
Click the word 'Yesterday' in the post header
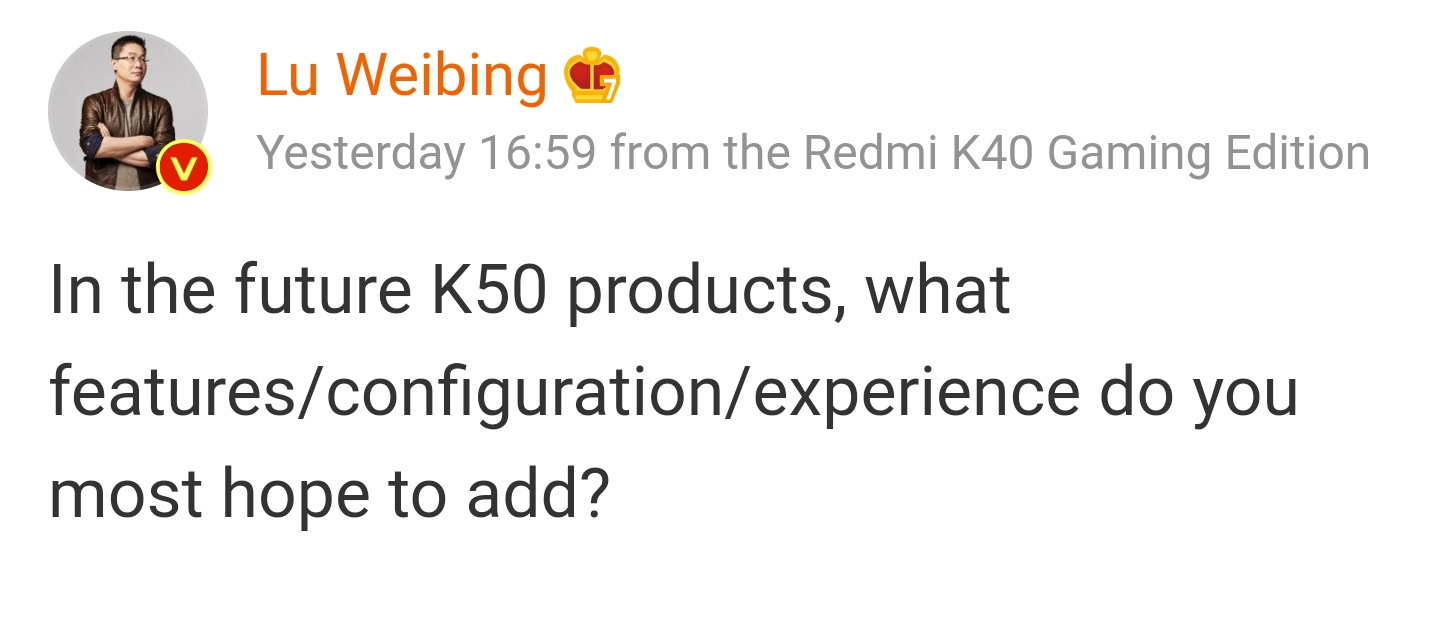click(x=361, y=153)
